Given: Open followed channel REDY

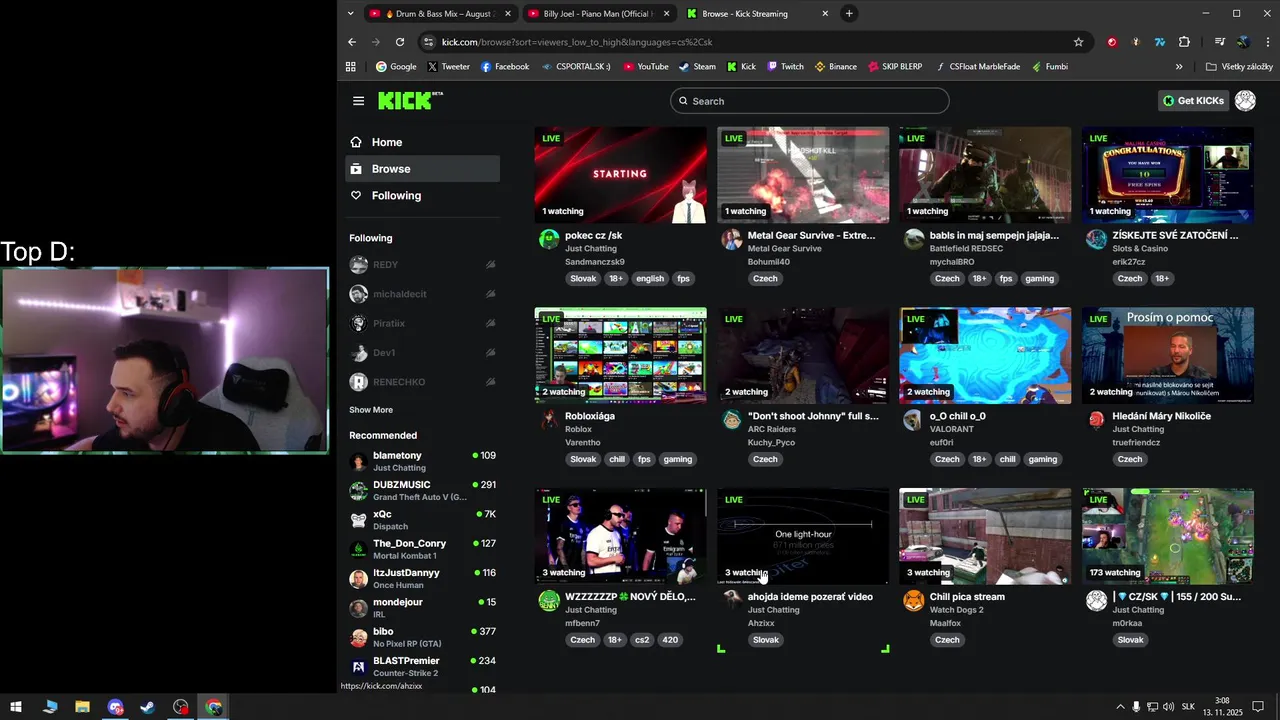Looking at the screenshot, I should pyautogui.click(x=422, y=265).
